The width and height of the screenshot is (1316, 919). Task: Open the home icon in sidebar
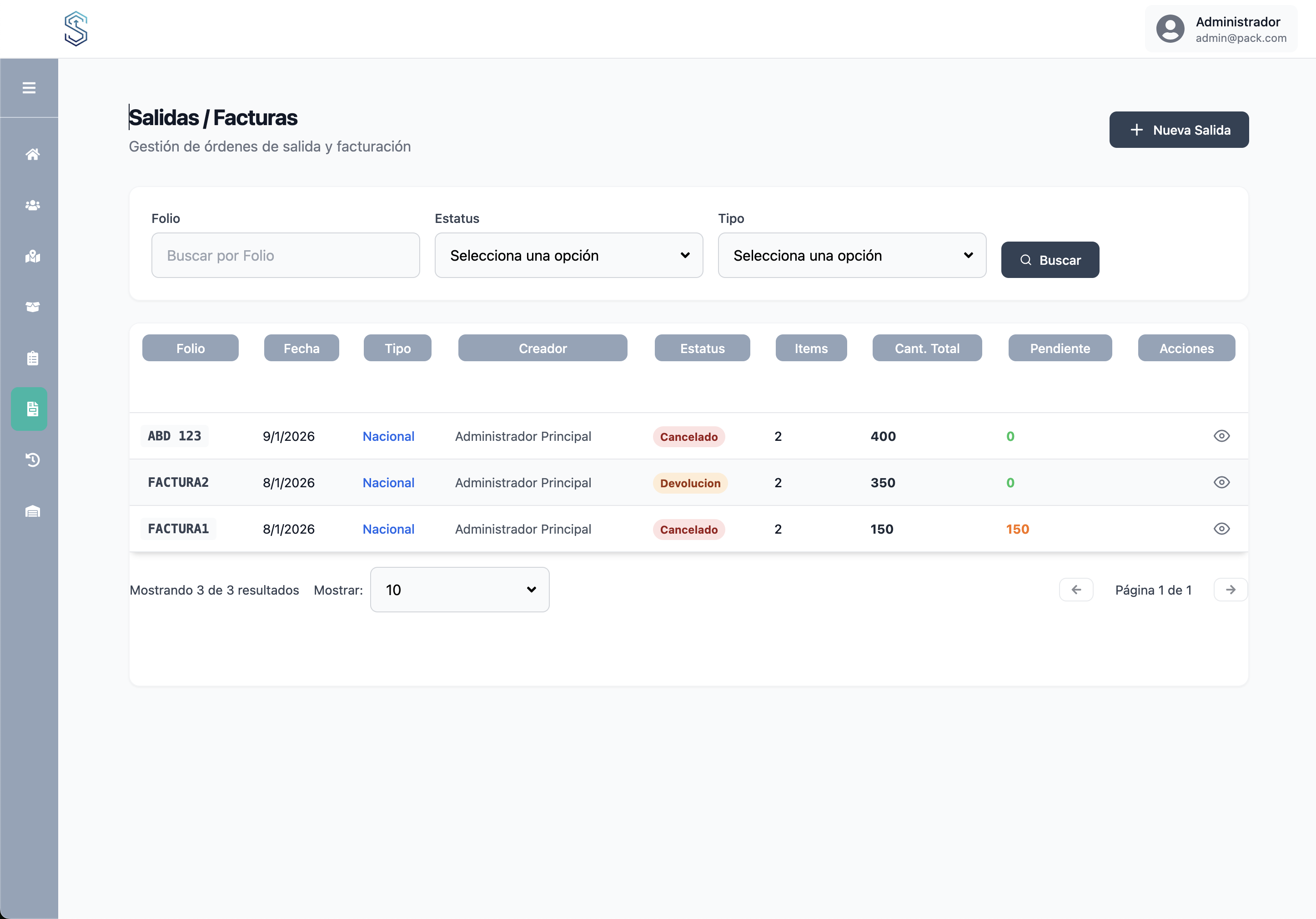(x=32, y=154)
